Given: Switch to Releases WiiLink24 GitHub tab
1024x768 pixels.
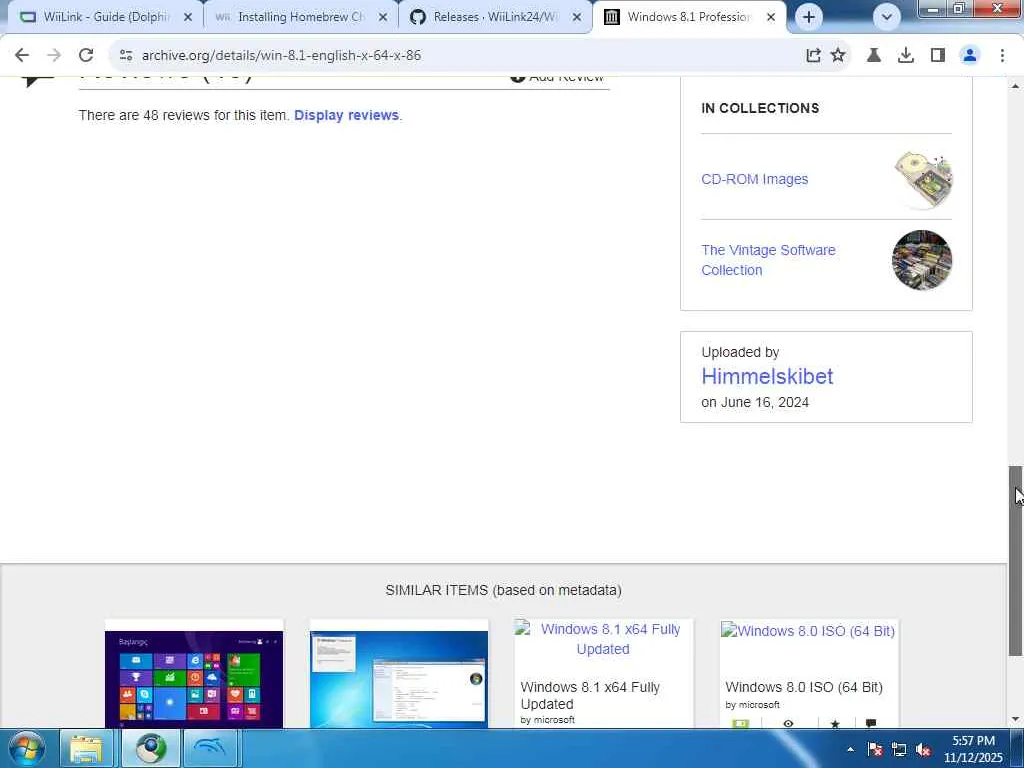Looking at the screenshot, I should 495,17.
